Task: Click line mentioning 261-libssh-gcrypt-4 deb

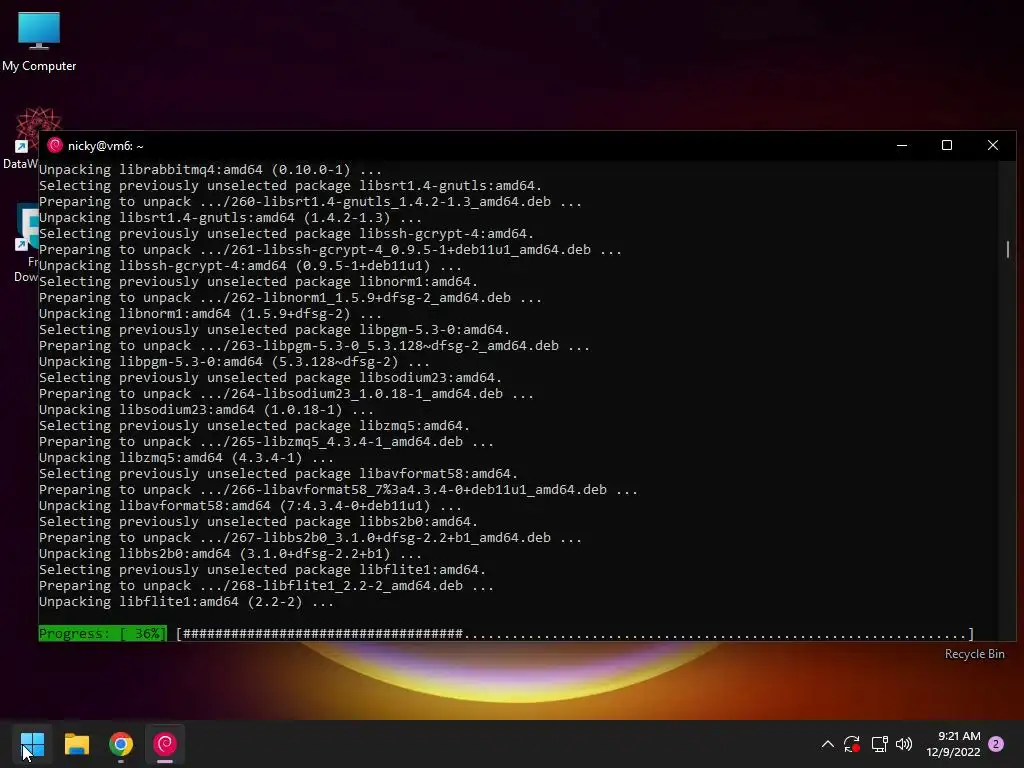Action: click(x=330, y=249)
